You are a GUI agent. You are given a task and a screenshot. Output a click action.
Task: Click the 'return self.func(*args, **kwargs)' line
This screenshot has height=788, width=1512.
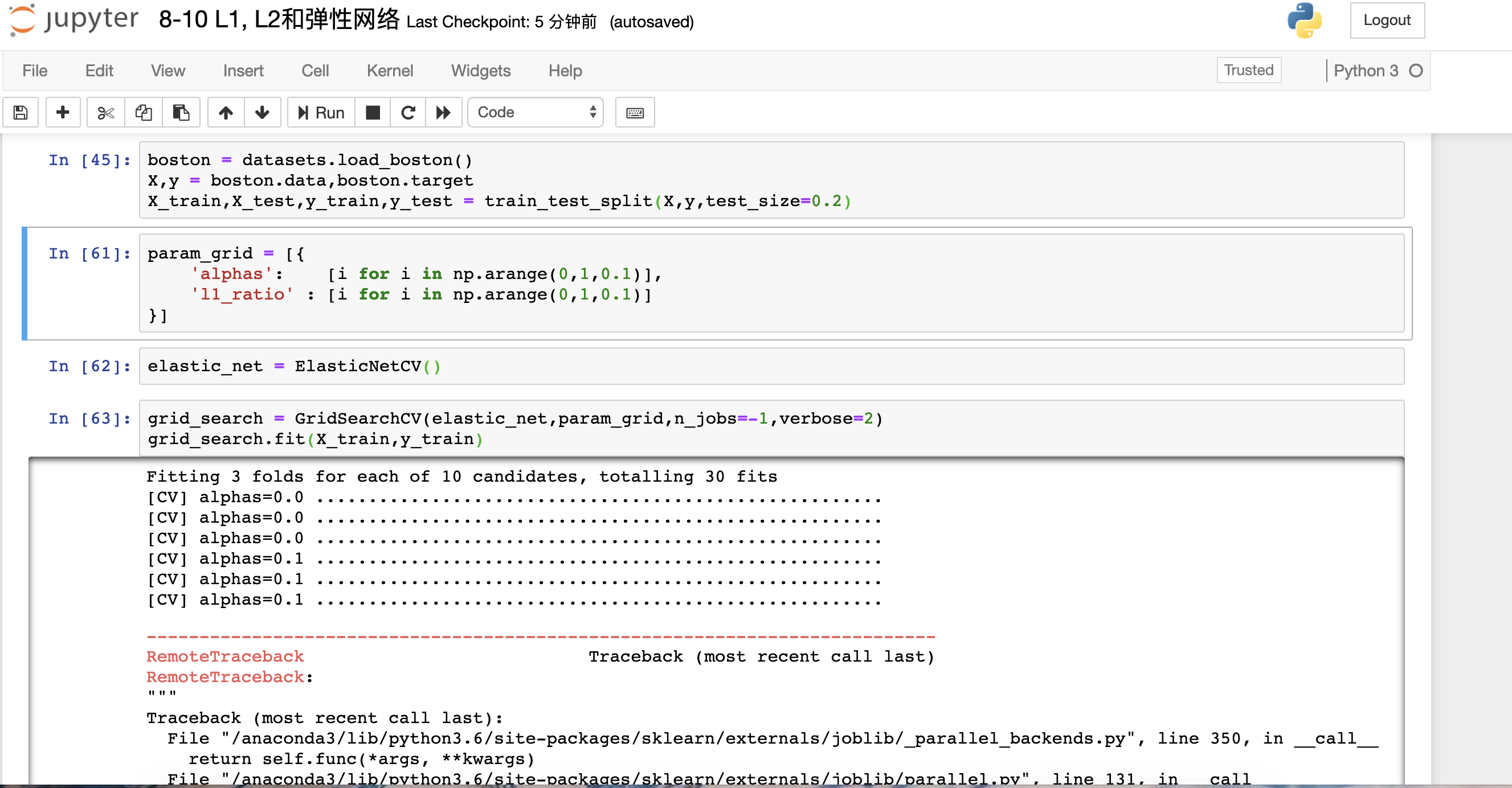[x=362, y=760]
